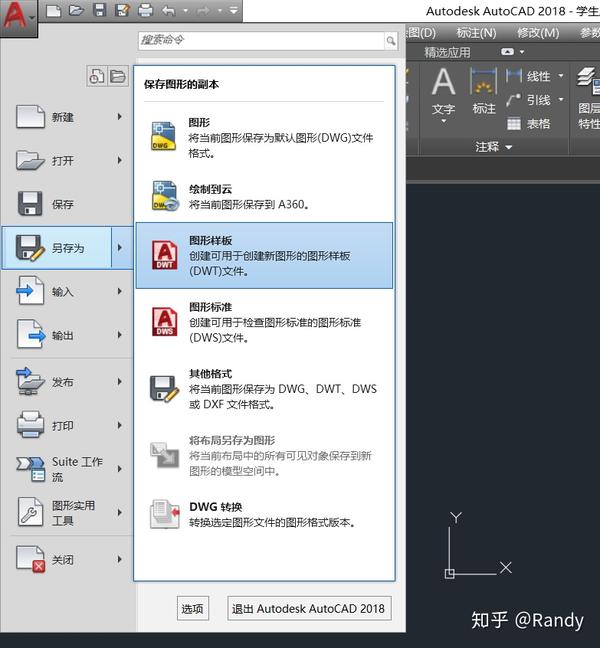Open the 引线 leader dropdown arrow
This screenshot has width=600, height=648.
[561, 100]
